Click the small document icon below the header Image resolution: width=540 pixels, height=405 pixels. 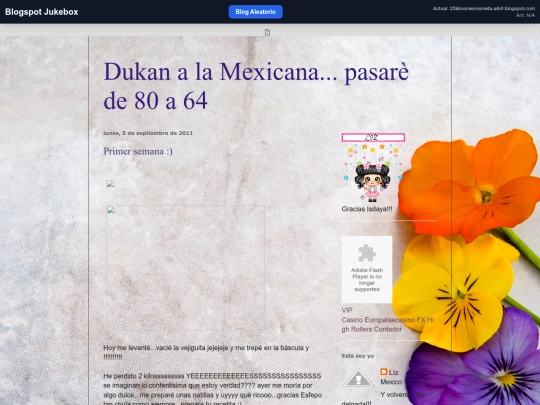267,32
